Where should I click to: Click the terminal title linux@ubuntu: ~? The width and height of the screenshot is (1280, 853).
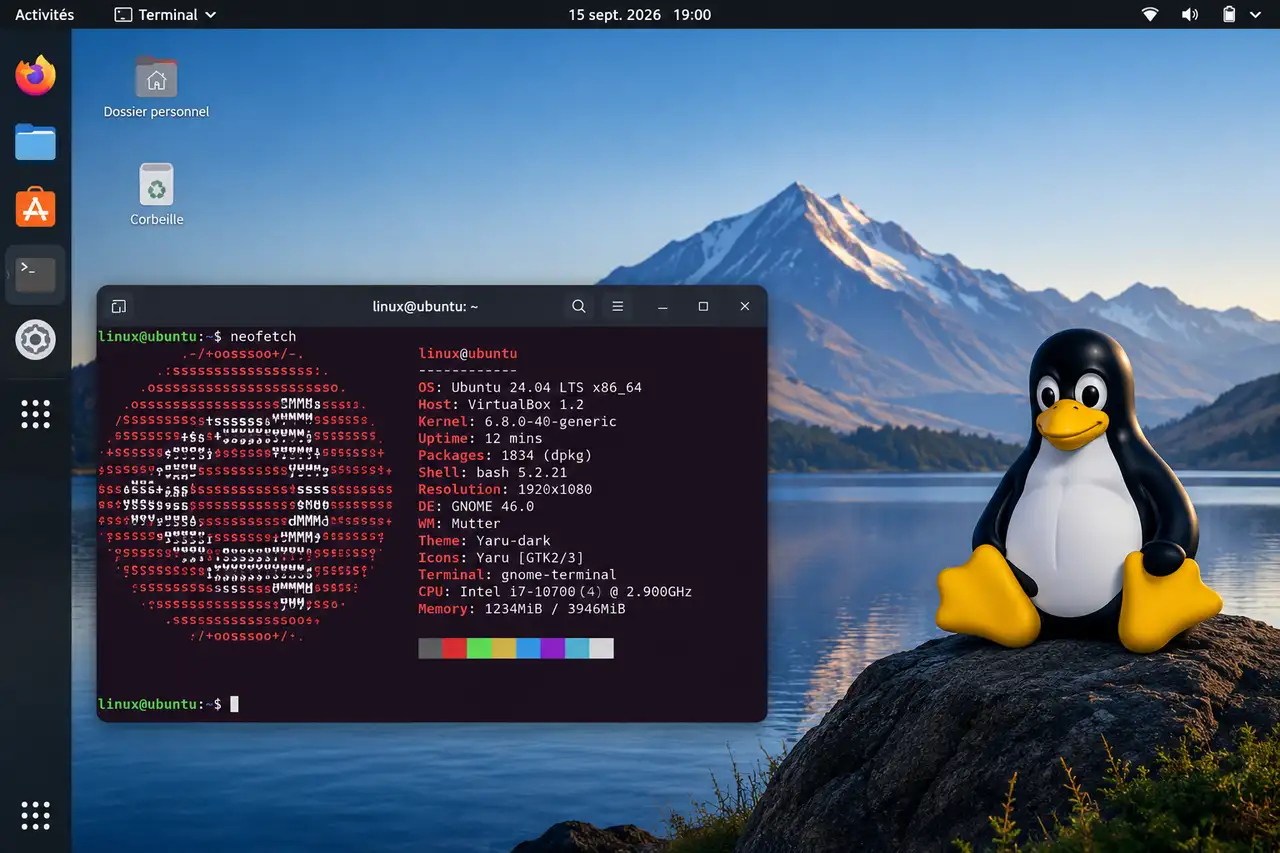[425, 306]
